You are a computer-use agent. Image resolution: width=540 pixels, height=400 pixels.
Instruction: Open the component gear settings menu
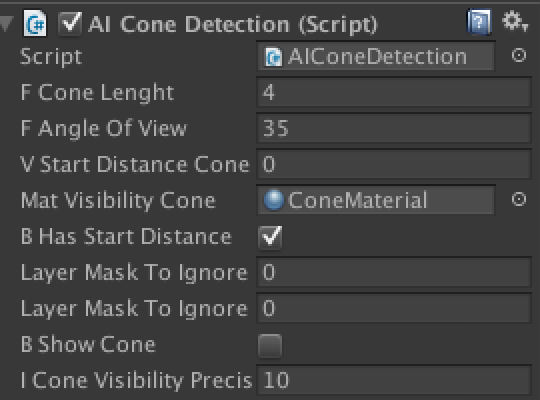(x=515, y=21)
